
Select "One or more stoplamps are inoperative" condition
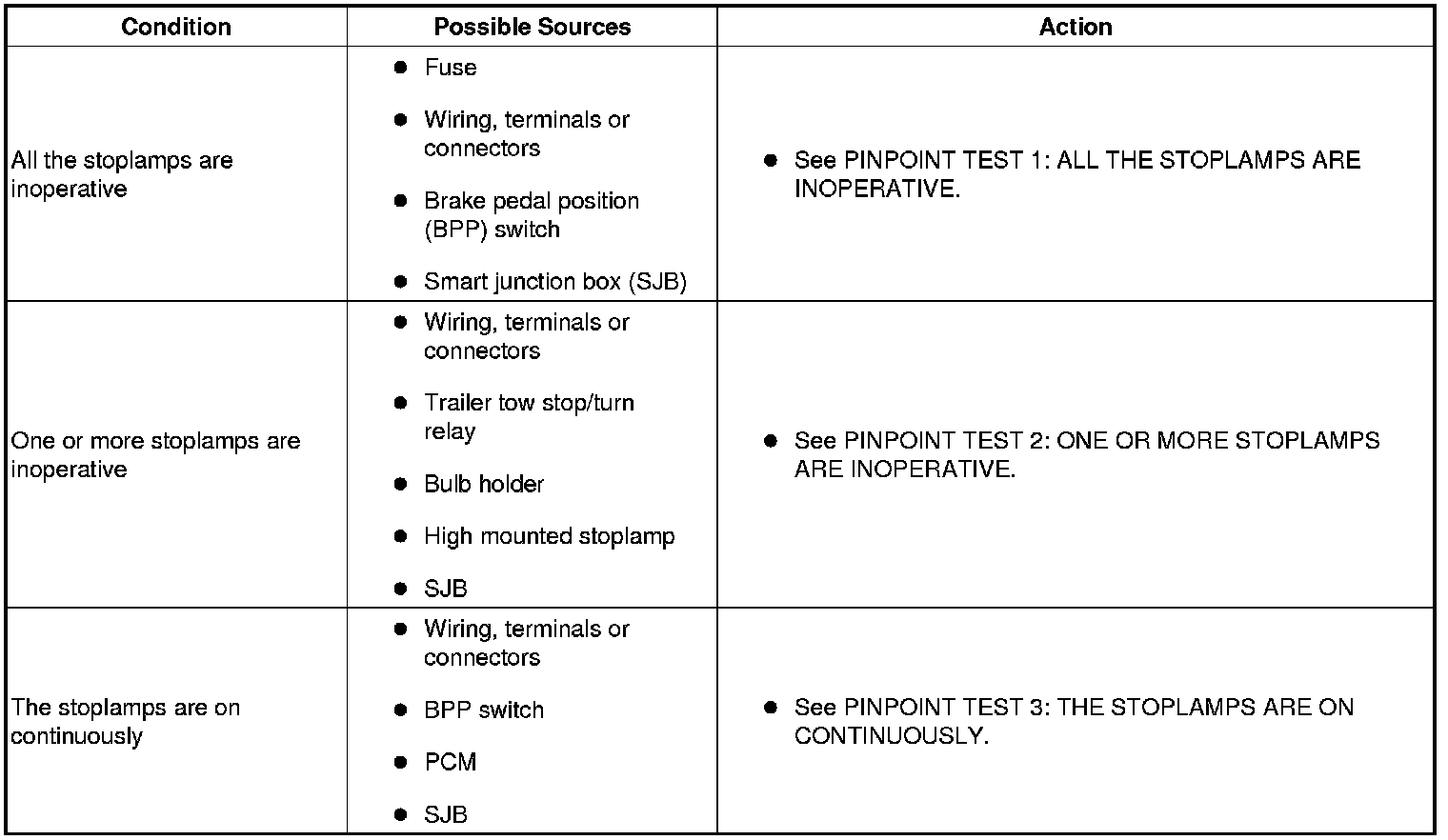pos(155,454)
